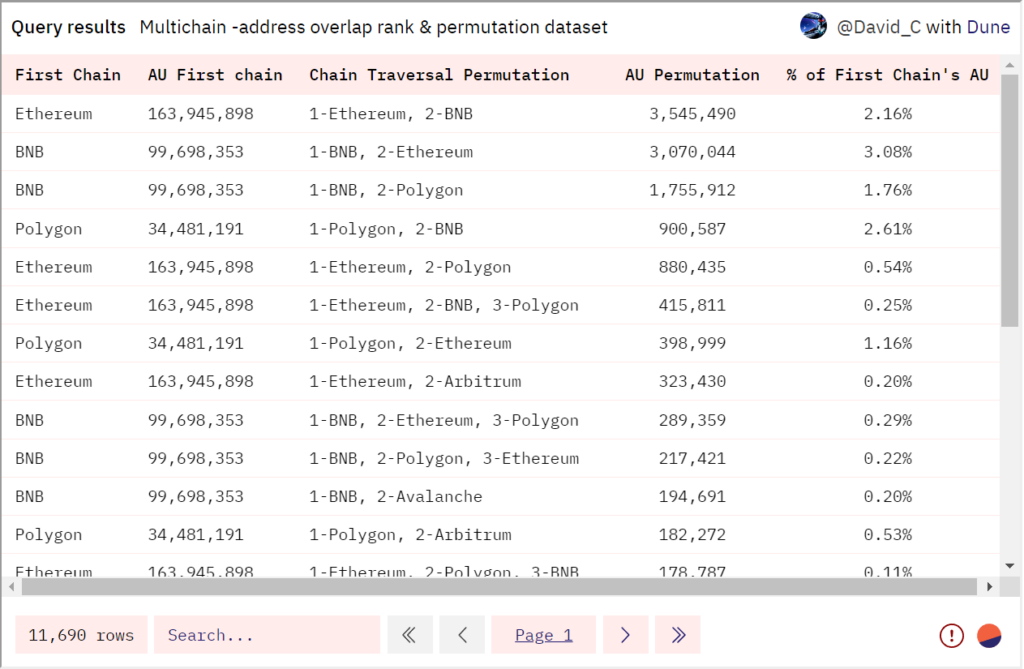The image size is (1024, 669).
Task: Go to the first page using double-left arrows
Action: click(409, 634)
